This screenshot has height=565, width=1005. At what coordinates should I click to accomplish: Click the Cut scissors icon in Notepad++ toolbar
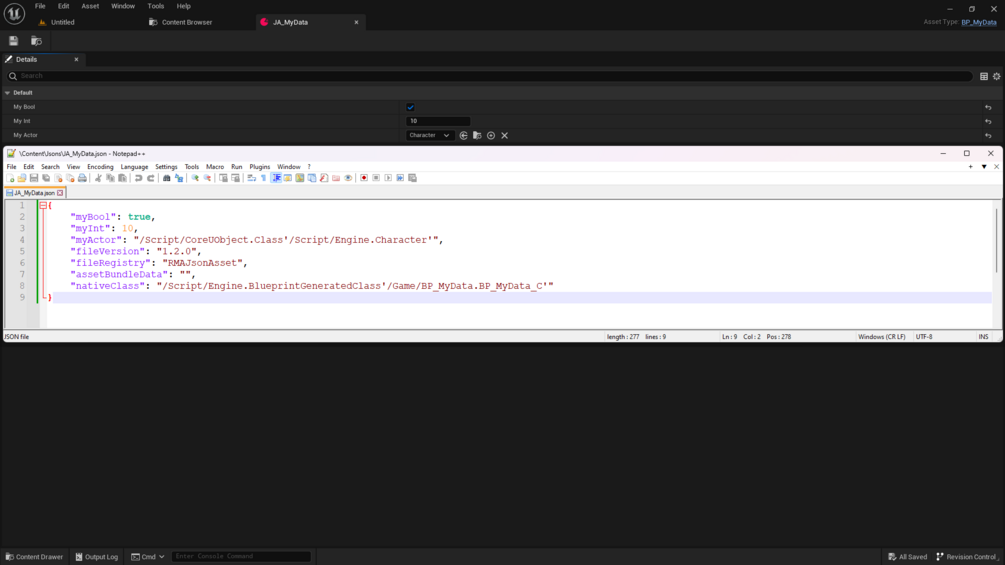coord(98,178)
